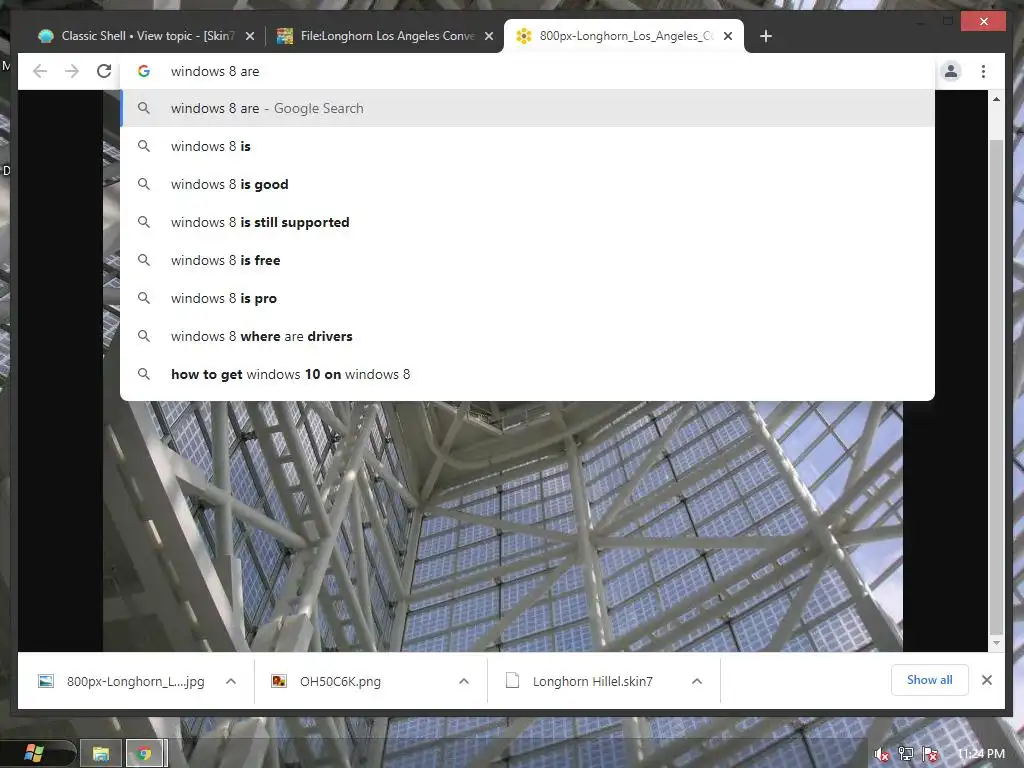Click search icon beside 'where are drivers' suggestion
This screenshot has height=768, width=1024.
coord(144,336)
